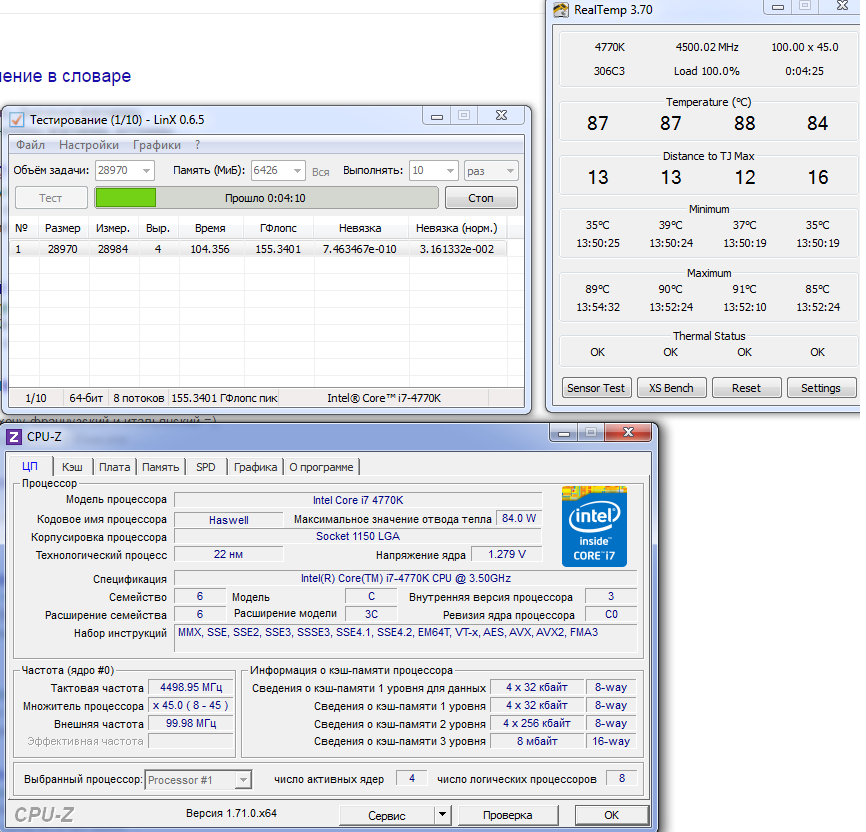Image resolution: width=866 pixels, height=832 pixels.
Task: Click the 8 потоков status bar entry
Action: point(139,398)
